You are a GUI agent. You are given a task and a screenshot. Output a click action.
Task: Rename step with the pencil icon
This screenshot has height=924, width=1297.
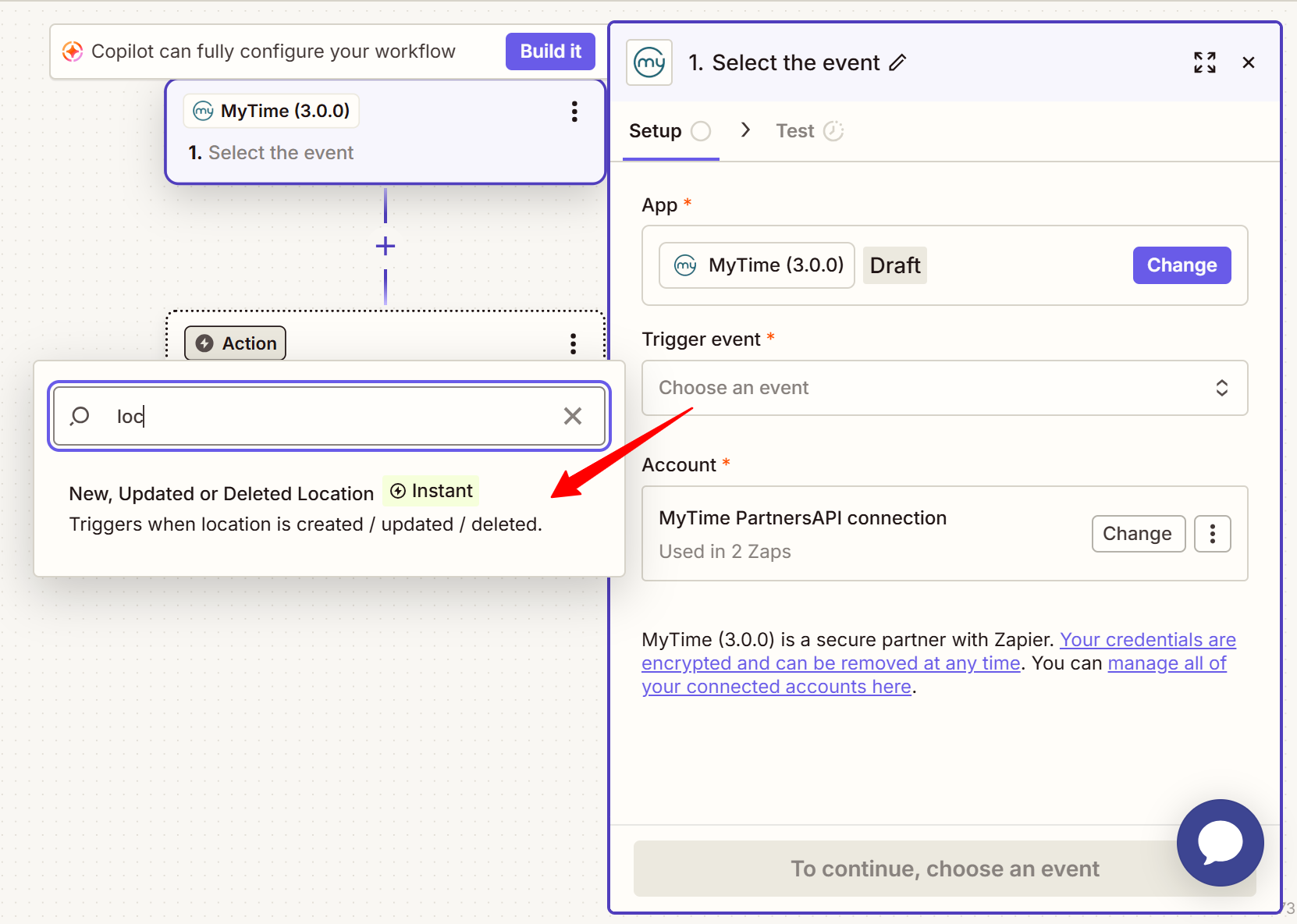(x=897, y=62)
